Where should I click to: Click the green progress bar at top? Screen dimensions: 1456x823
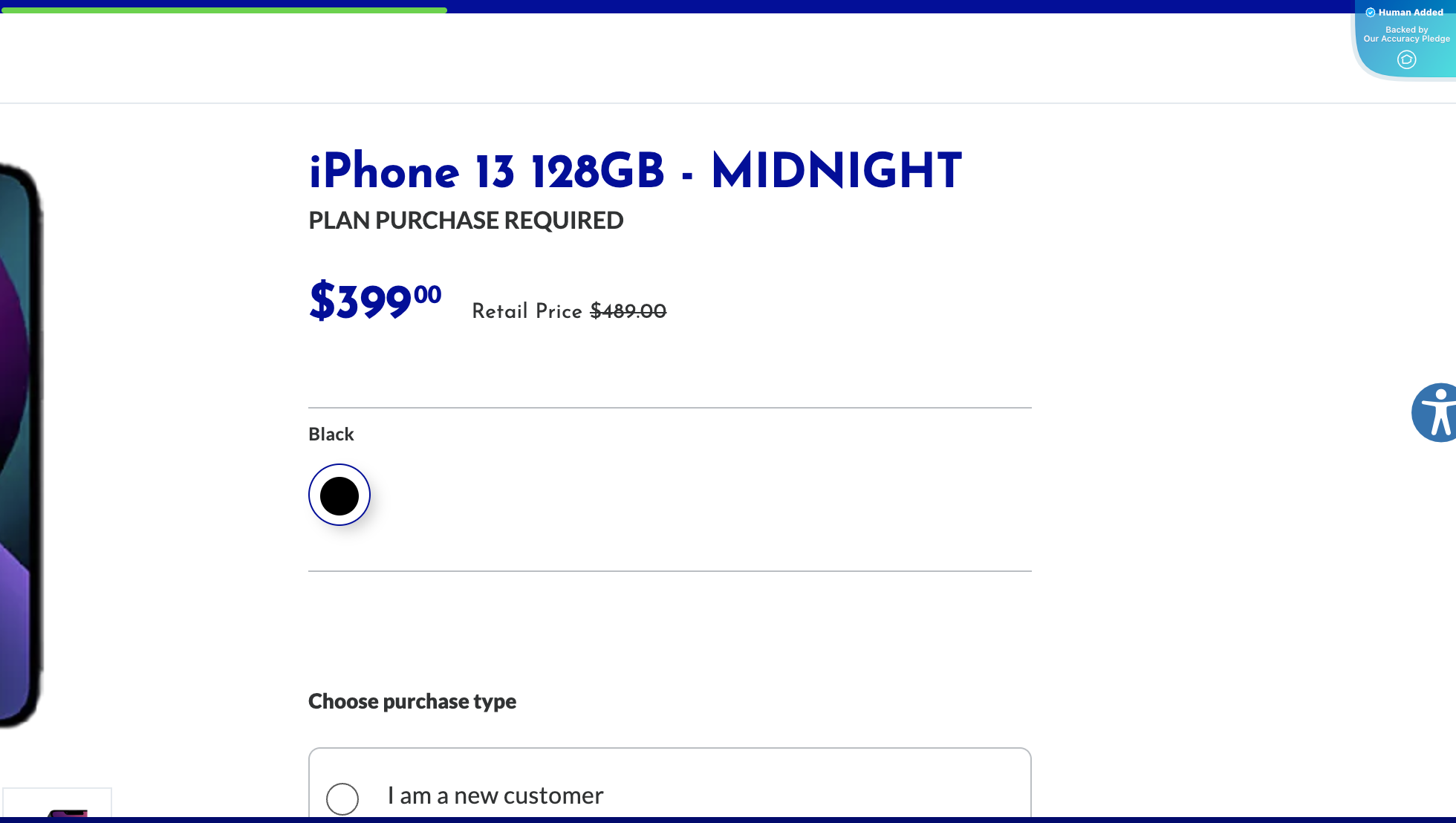(x=223, y=10)
